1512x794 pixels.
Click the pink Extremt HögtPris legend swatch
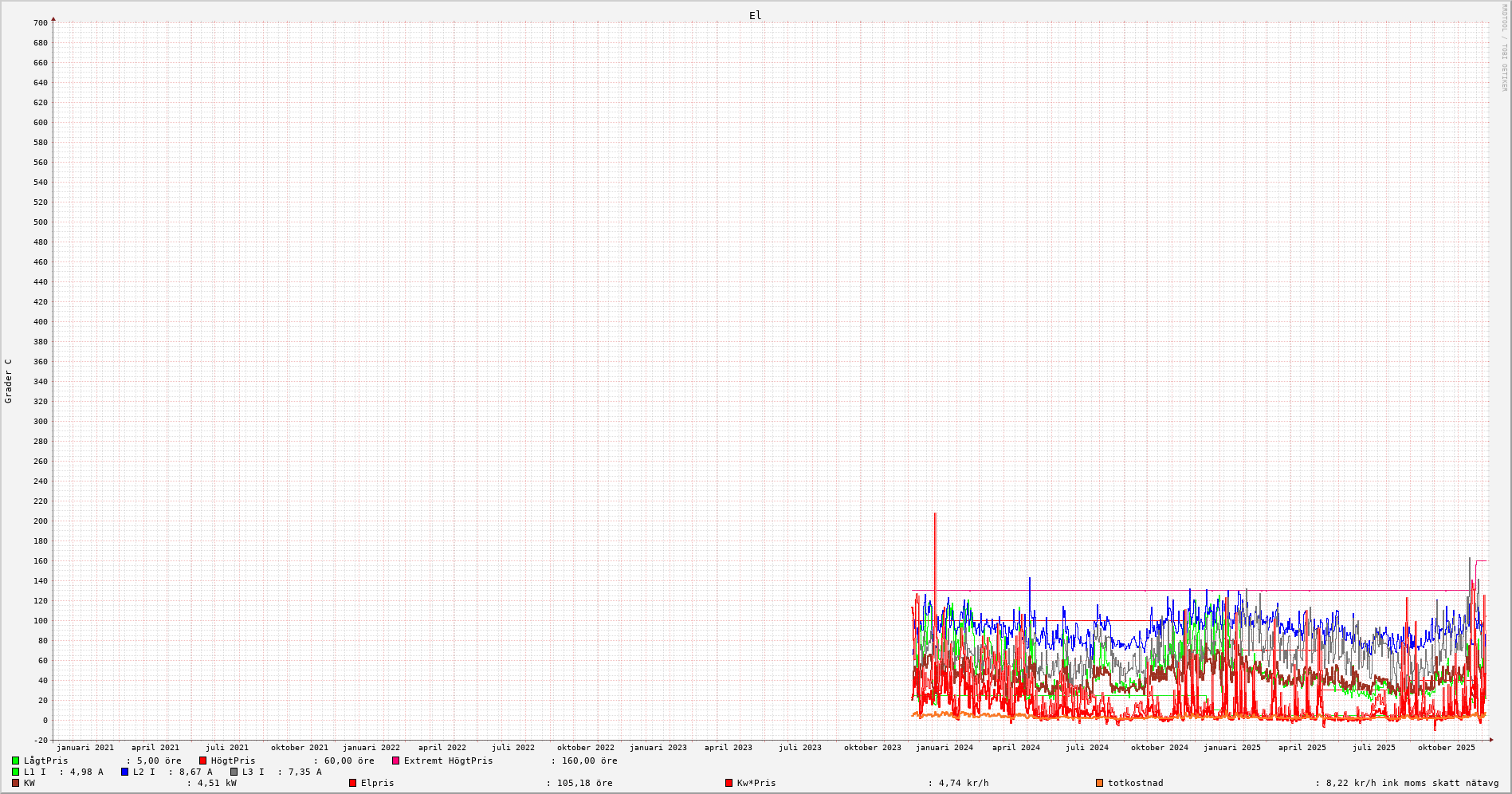(395, 761)
